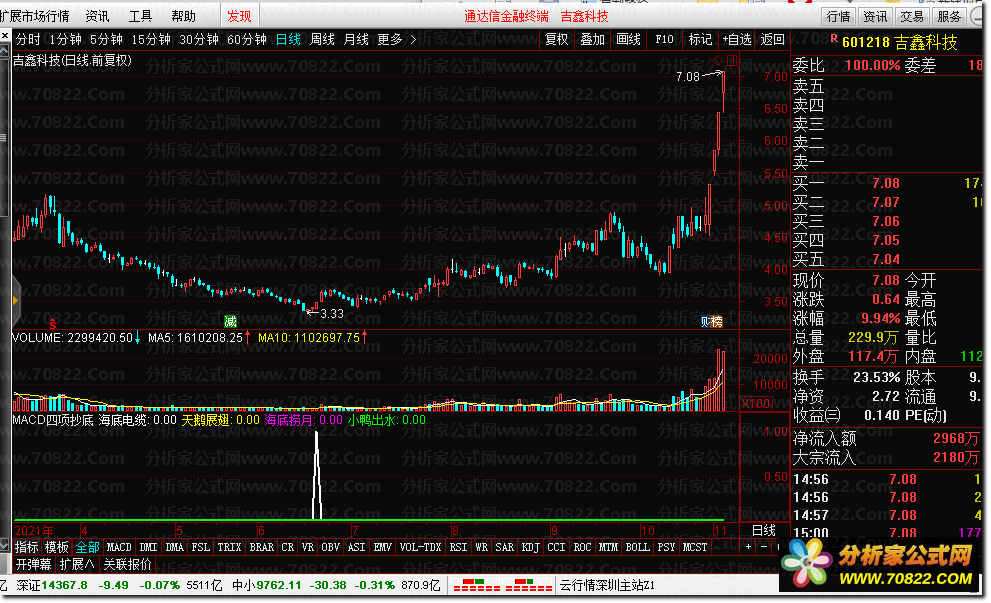
Task: Switch to 分时 chart period
Action: [28, 39]
